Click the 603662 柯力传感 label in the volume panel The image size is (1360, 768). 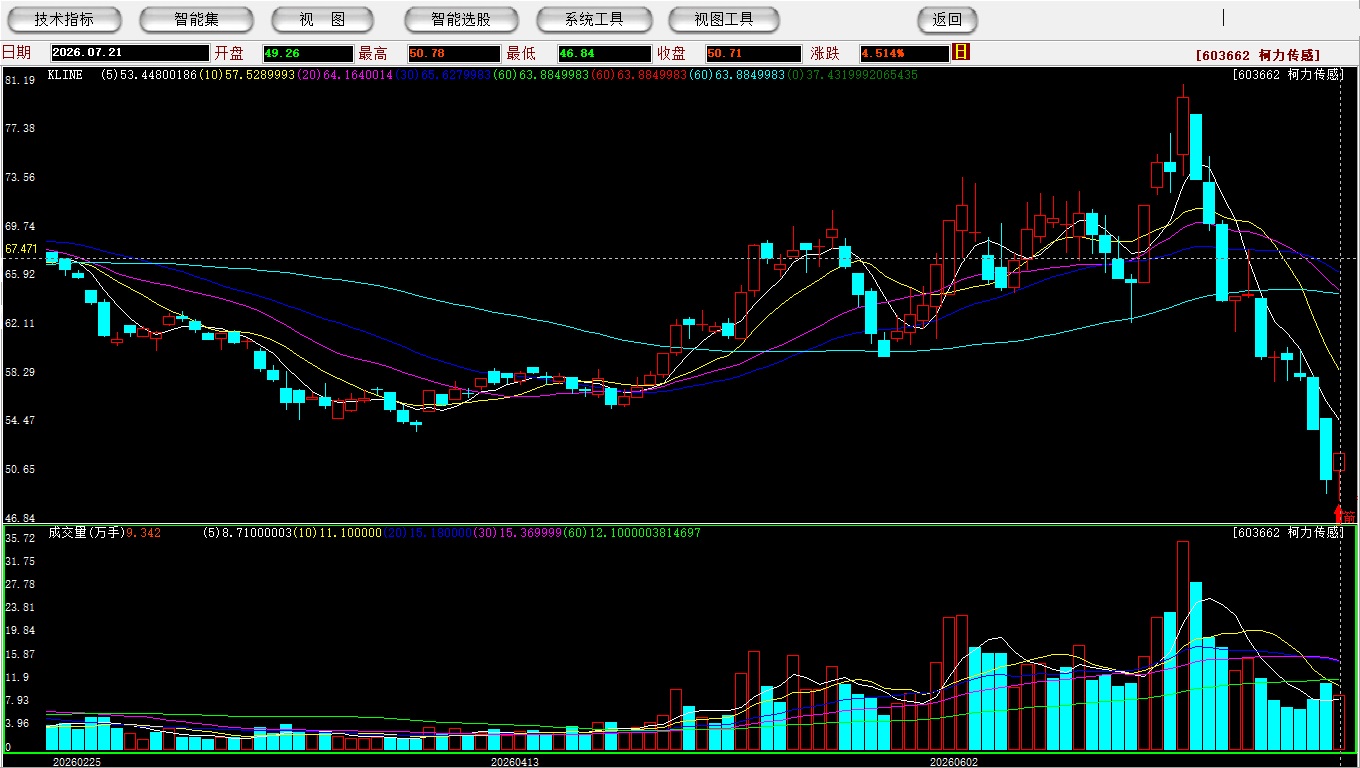tap(1288, 533)
